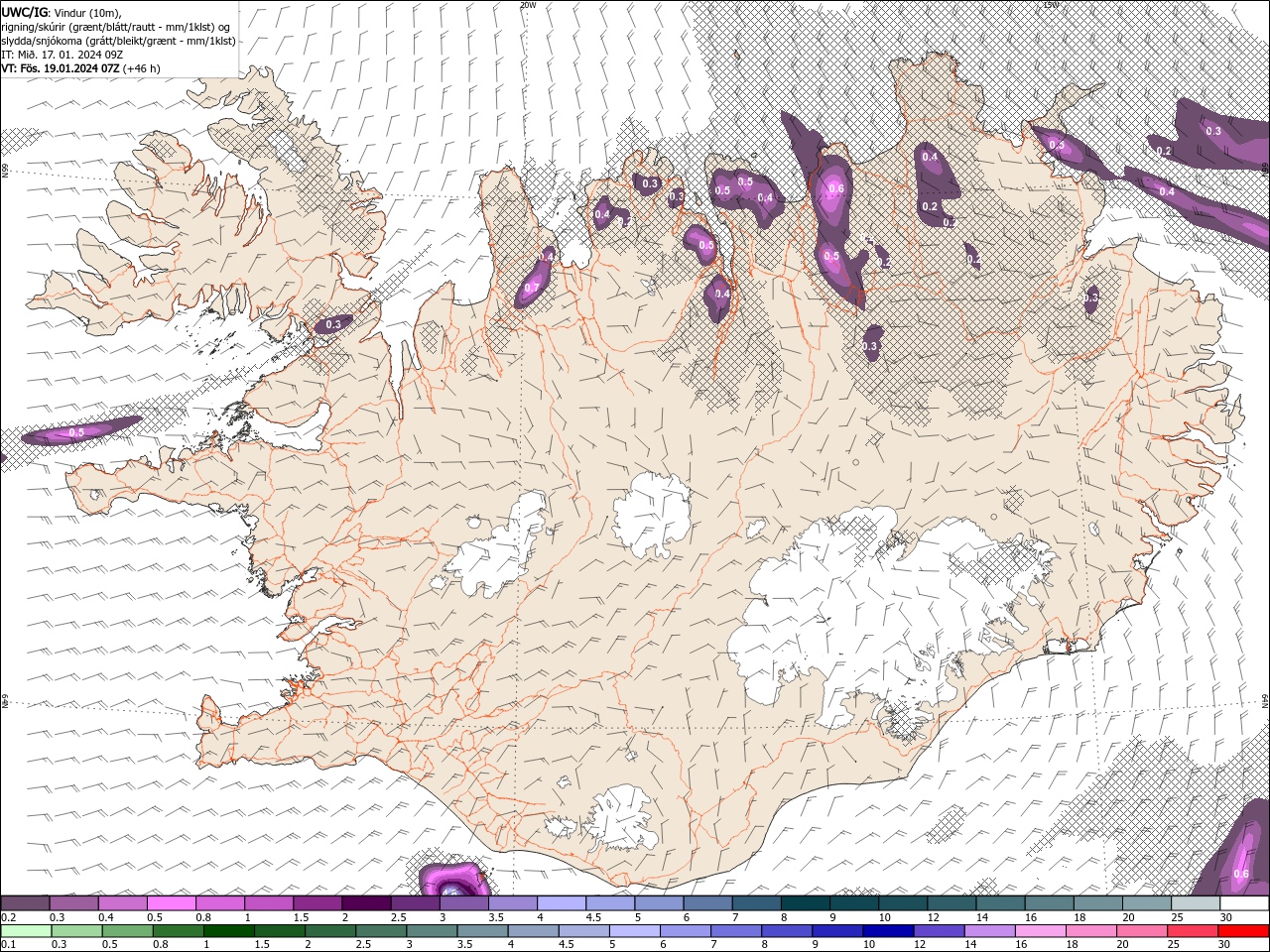This screenshot has height=952, width=1270.
Task: Click the 'IT: Mið. 17. 01. 2024 09Z' line
Action: click(62, 55)
